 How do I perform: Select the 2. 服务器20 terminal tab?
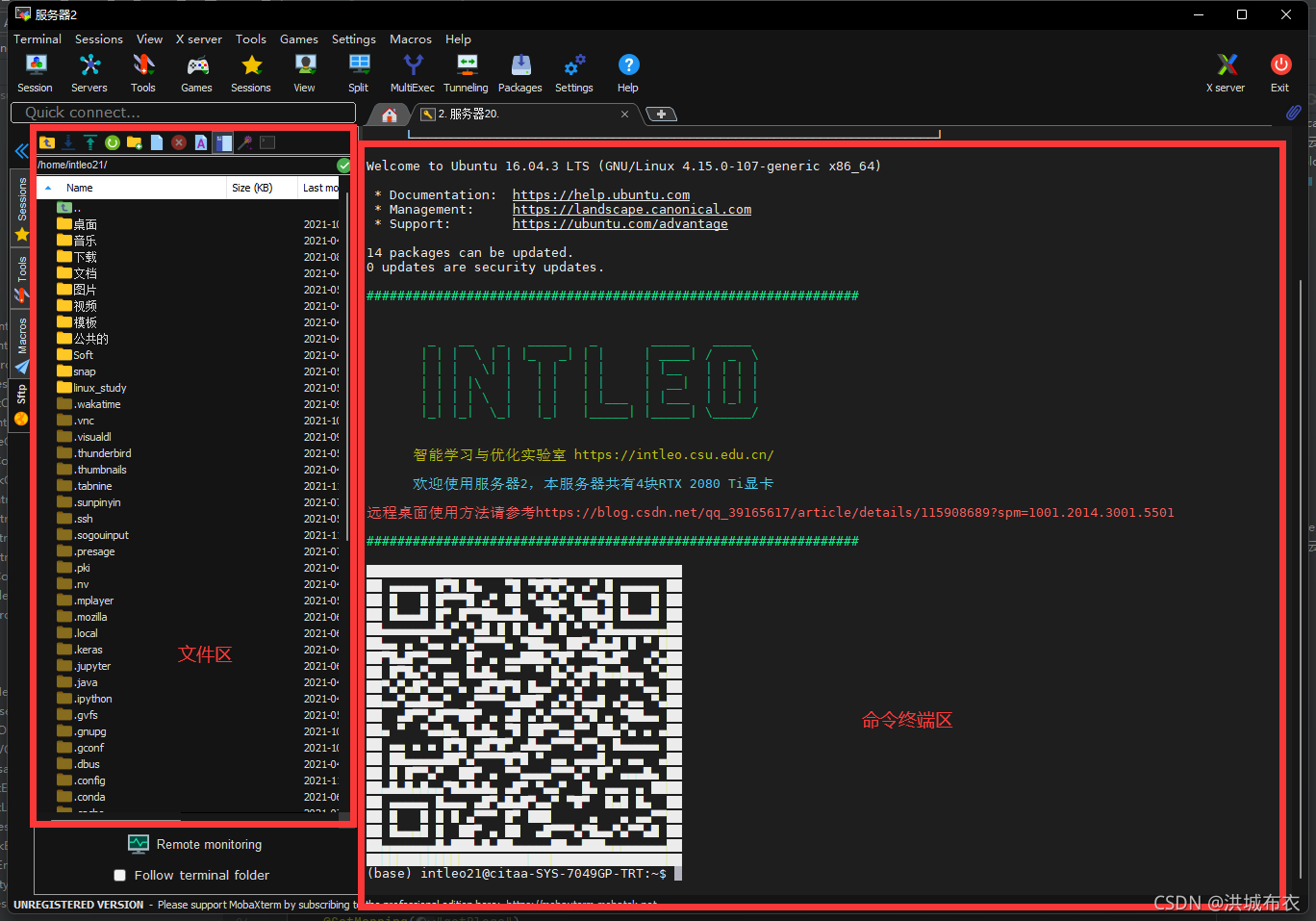coord(519,114)
